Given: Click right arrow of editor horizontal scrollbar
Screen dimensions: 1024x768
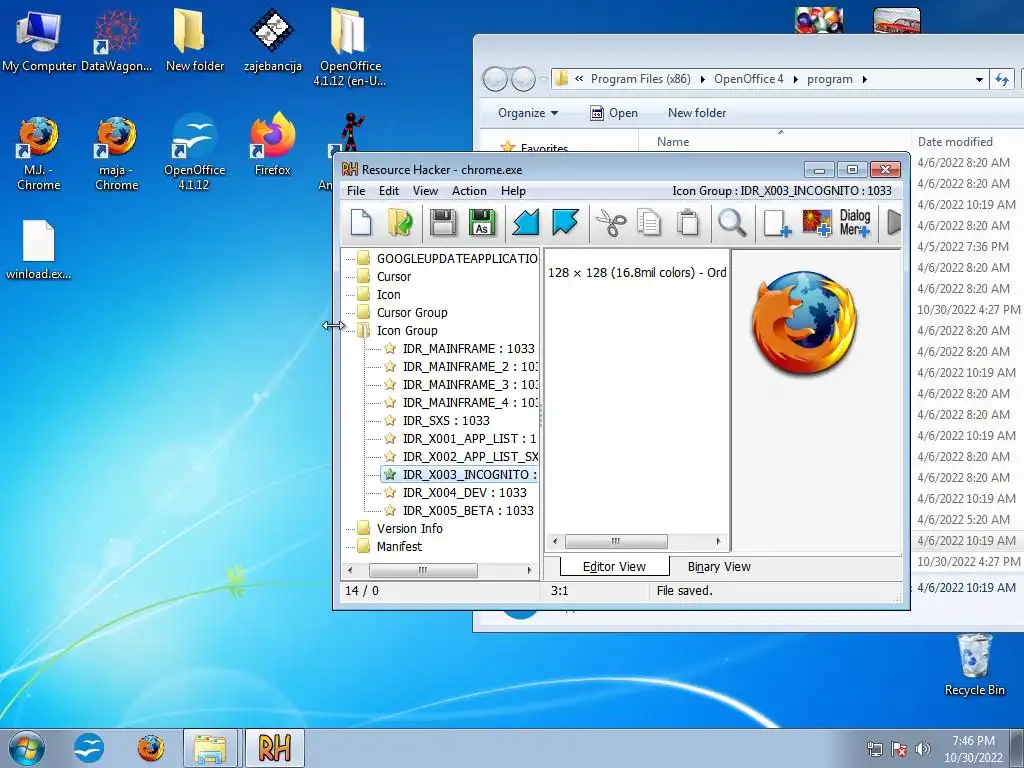Looking at the screenshot, I should (718, 541).
